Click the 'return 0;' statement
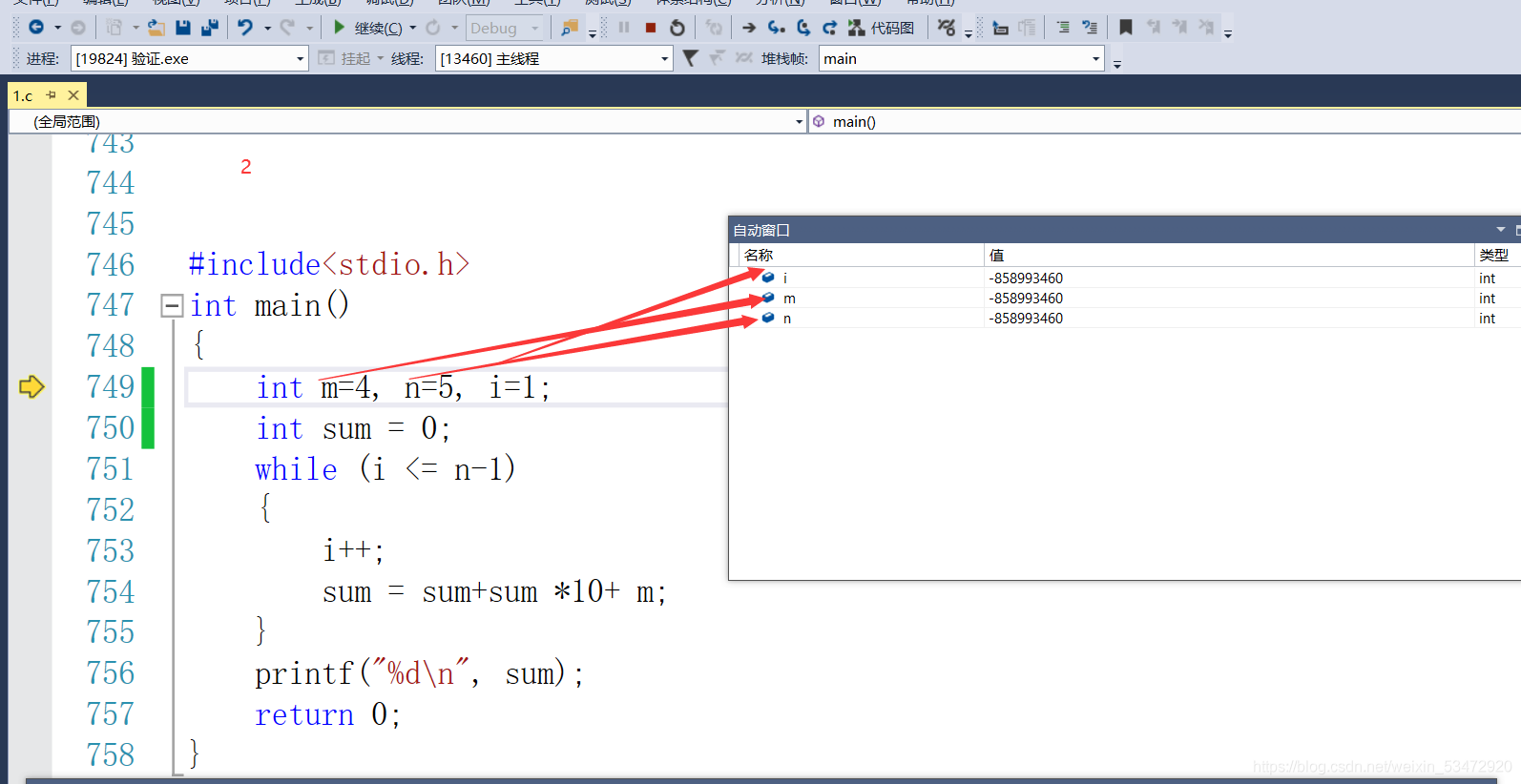Viewport: 1521px width, 784px height. pos(328,714)
